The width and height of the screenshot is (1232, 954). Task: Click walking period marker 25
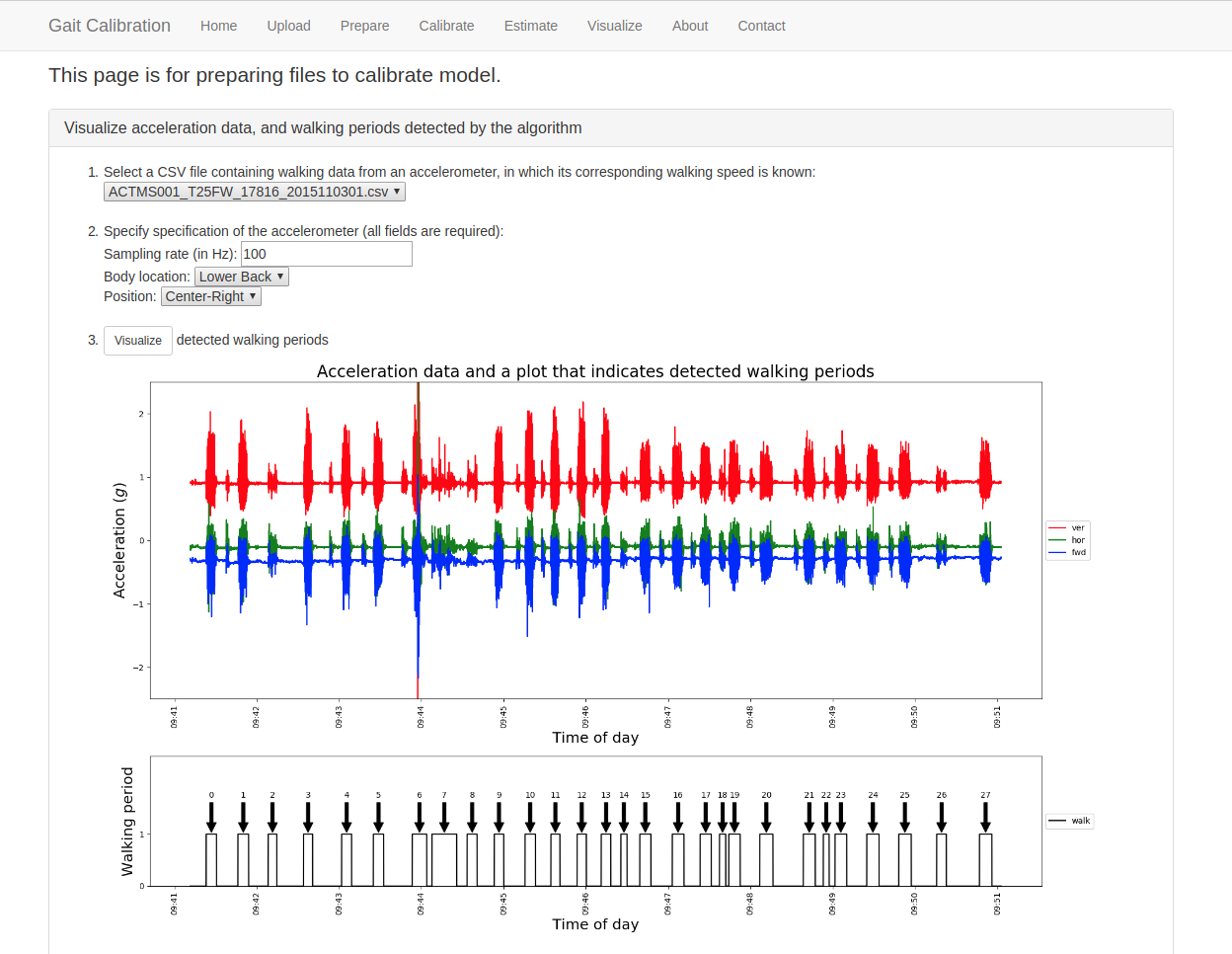click(905, 813)
